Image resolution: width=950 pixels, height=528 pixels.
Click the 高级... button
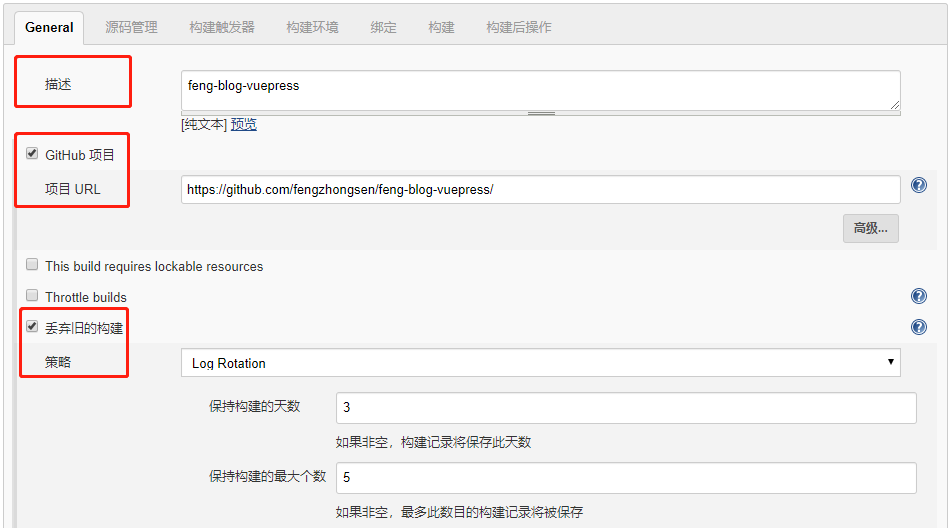click(x=870, y=228)
